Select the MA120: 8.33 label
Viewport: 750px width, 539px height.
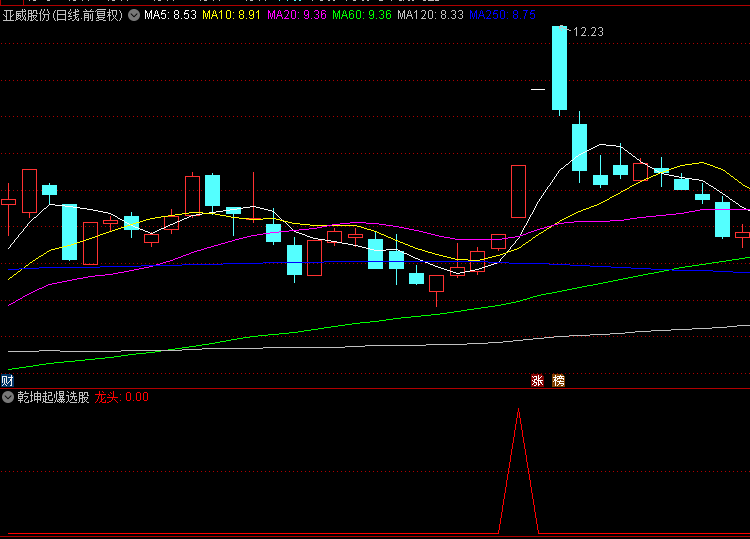[430, 15]
